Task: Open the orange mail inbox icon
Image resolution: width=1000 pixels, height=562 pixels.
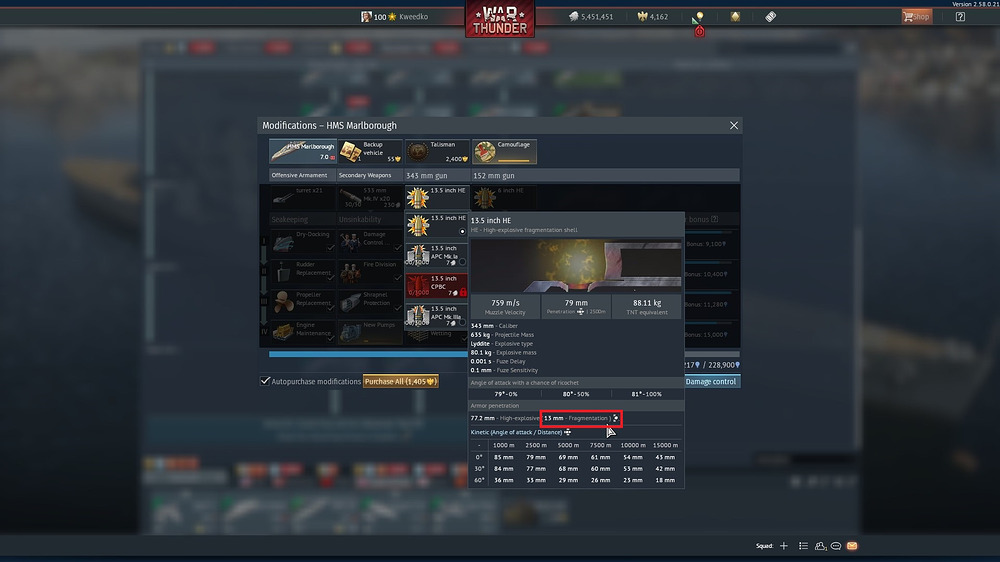Action: (852, 546)
